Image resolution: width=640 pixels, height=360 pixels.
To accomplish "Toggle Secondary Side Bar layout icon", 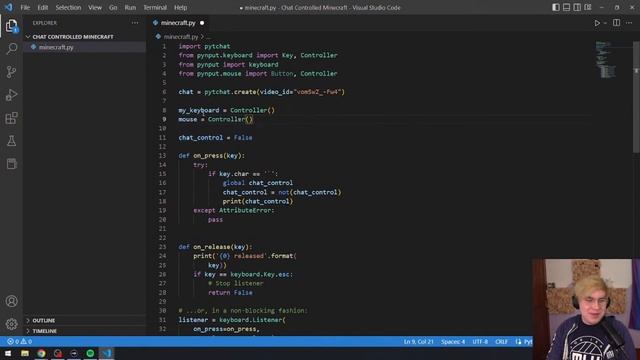I will (x=577, y=7).
